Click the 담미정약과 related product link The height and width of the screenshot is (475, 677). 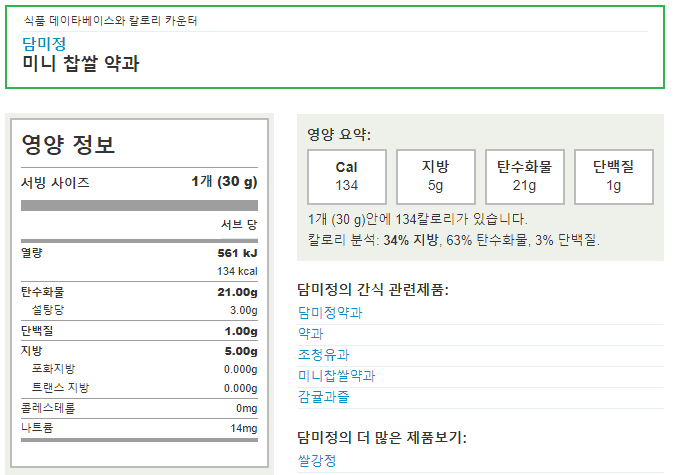click(330, 312)
